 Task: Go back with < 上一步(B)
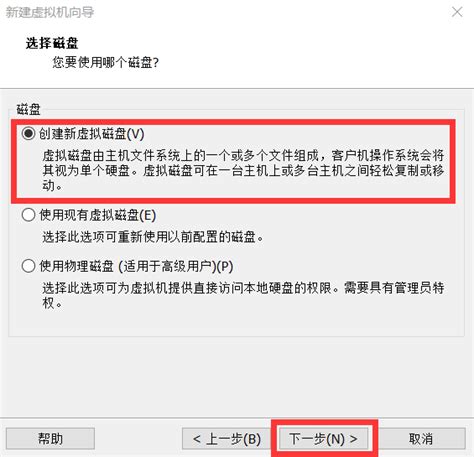pyautogui.click(x=227, y=438)
